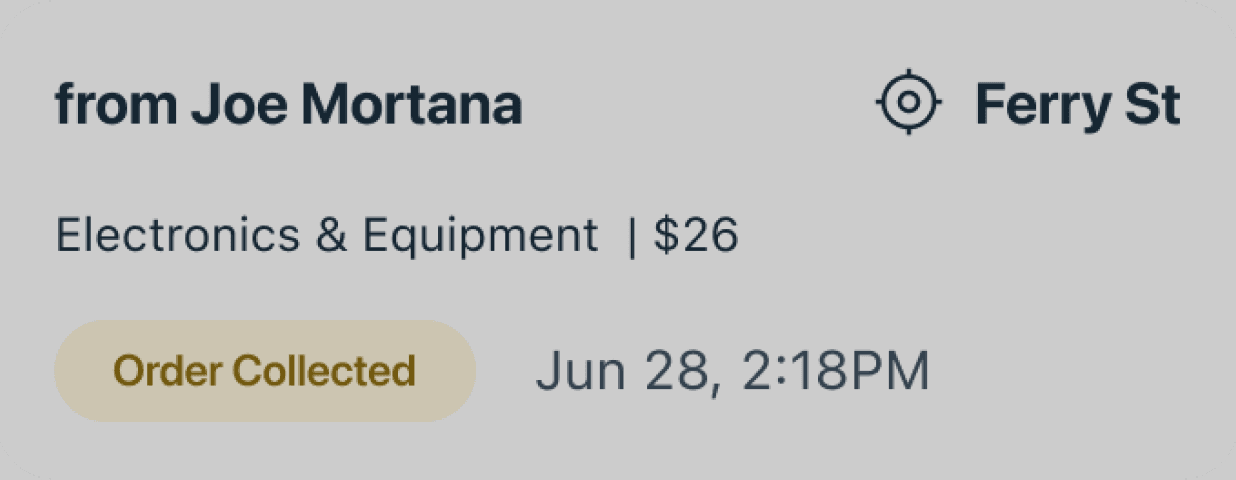Viewport: 1236px width, 480px height.
Task: Click the word "from" before the sender name
Action: [x=116, y=104]
